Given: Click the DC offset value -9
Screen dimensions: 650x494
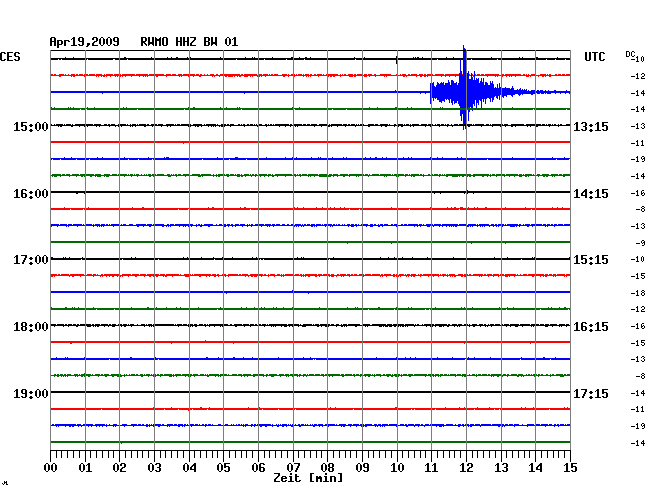Looking at the screenshot, I should click(x=640, y=243).
